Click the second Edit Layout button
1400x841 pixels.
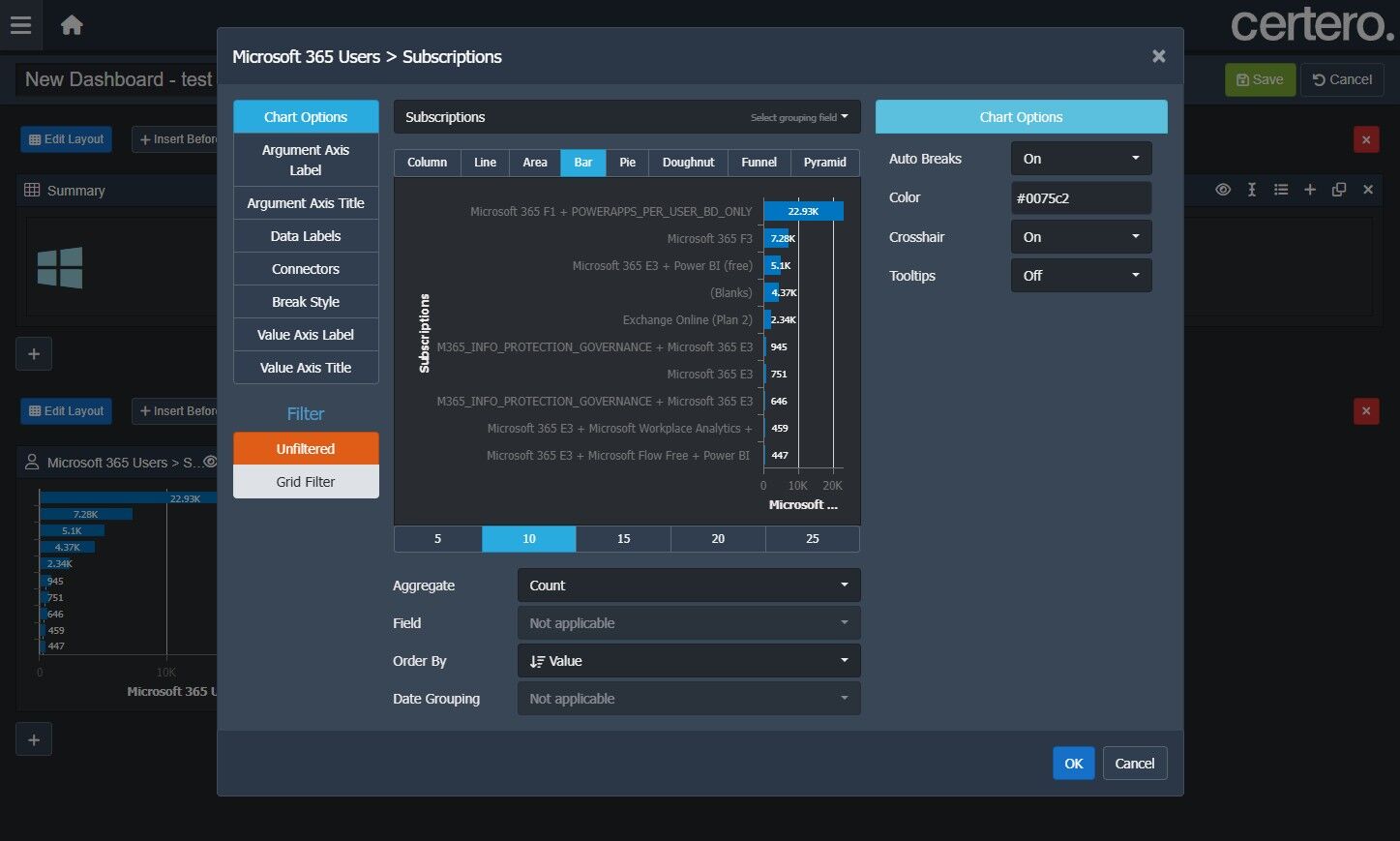click(66, 411)
